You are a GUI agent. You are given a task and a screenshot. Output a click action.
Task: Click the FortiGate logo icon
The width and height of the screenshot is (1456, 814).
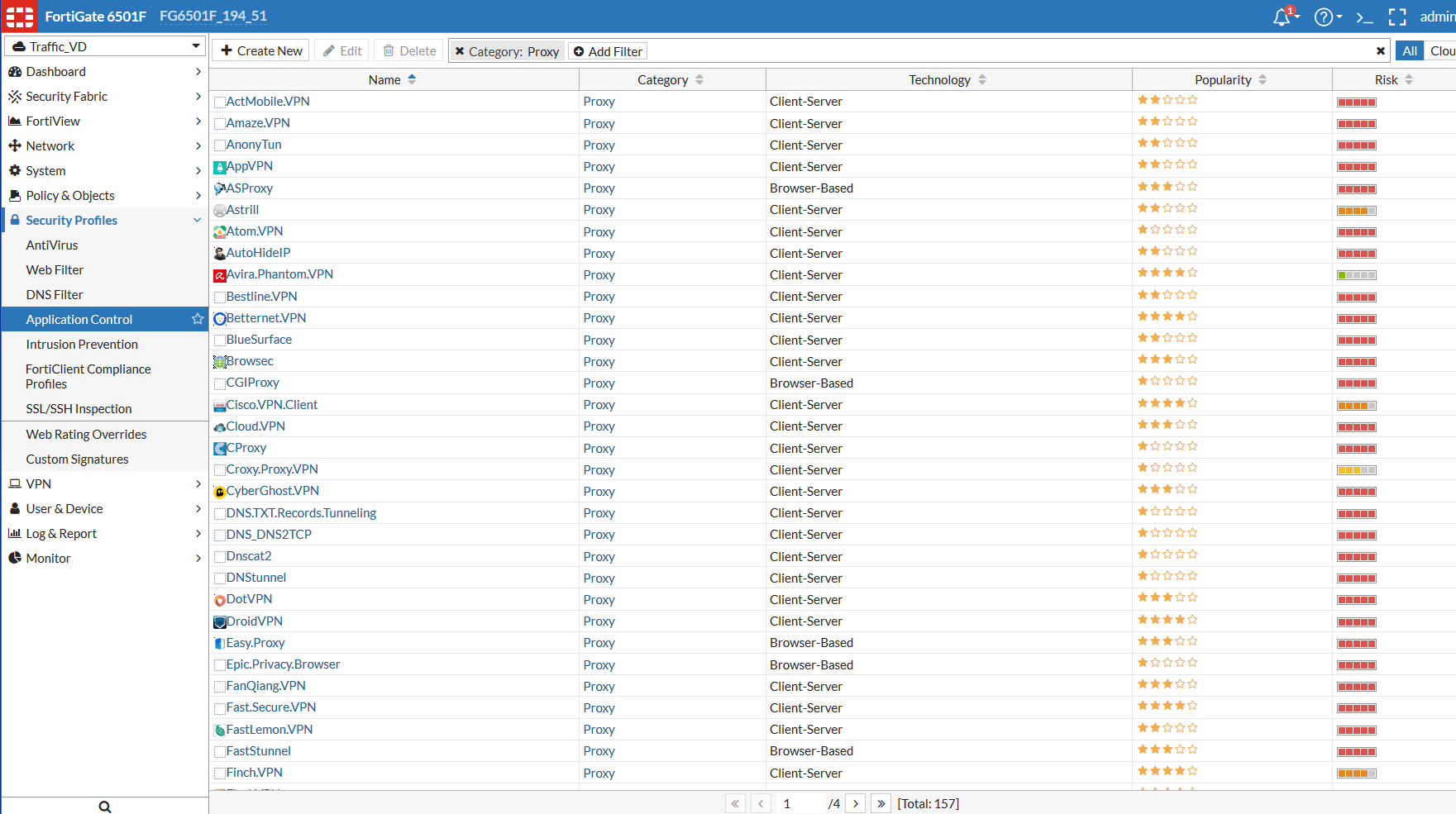(20, 17)
